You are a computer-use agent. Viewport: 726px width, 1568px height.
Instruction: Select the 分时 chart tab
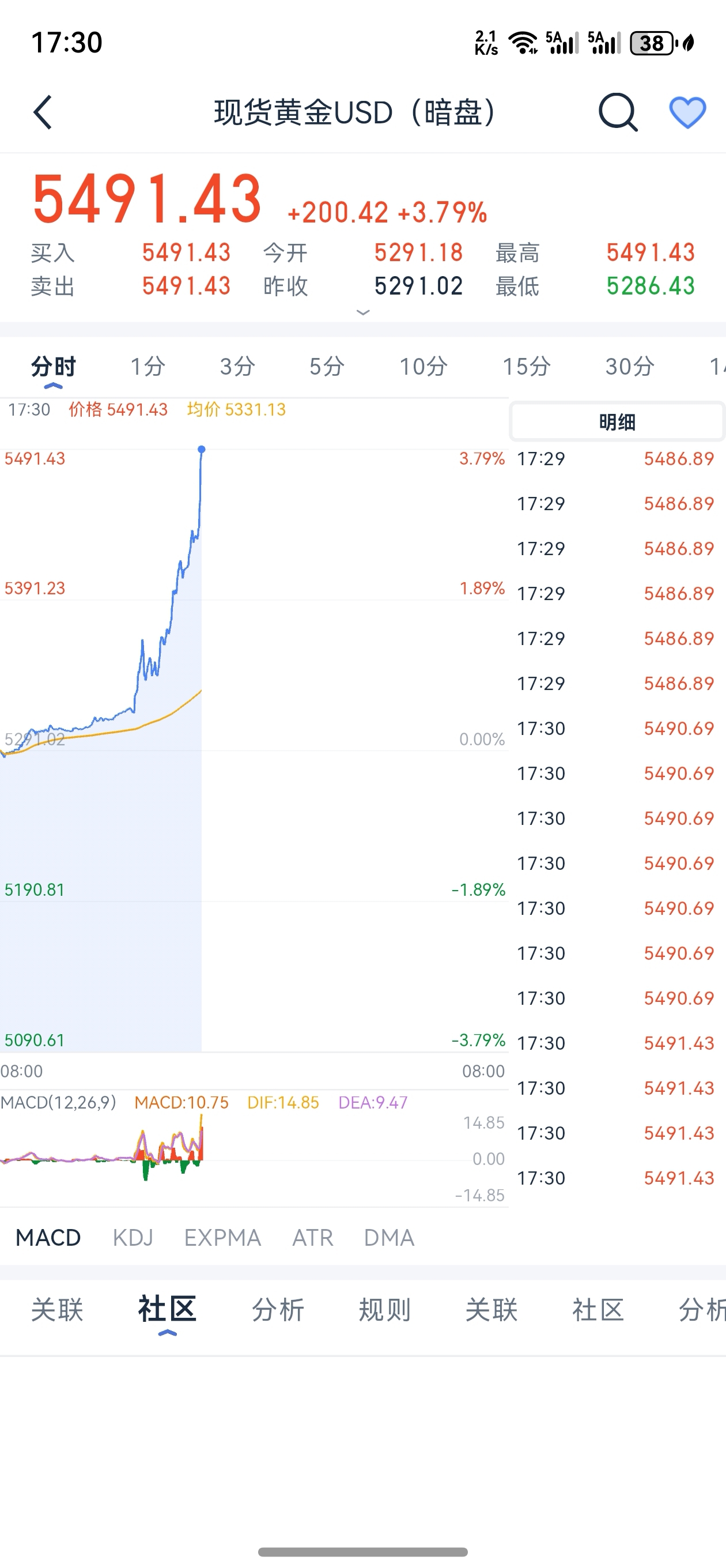(54, 367)
